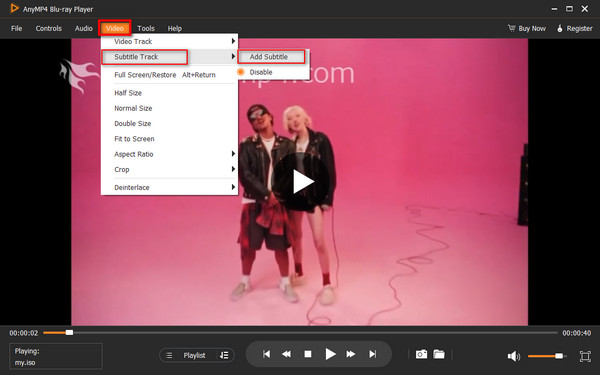Click the AnyMP4 Blu-ray Player logo icon
600x375 pixels.
pos(14,8)
